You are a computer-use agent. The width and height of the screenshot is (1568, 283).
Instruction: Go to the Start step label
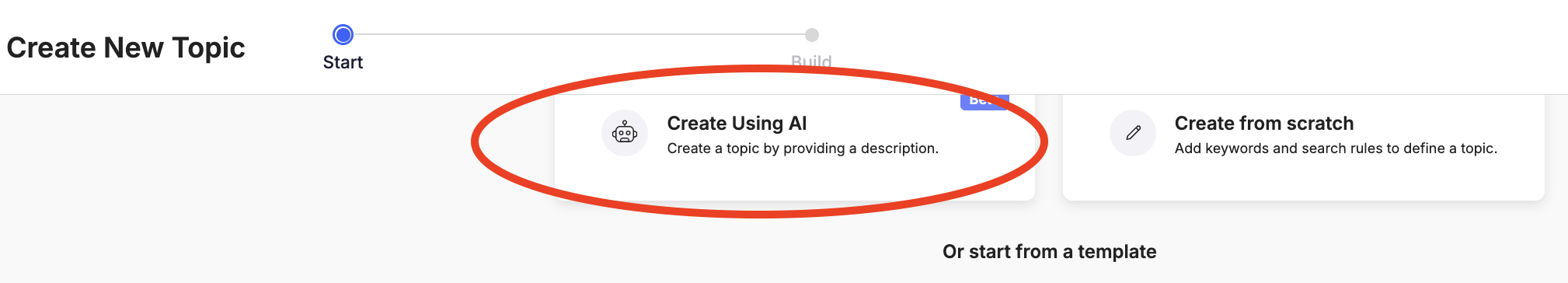tap(343, 62)
